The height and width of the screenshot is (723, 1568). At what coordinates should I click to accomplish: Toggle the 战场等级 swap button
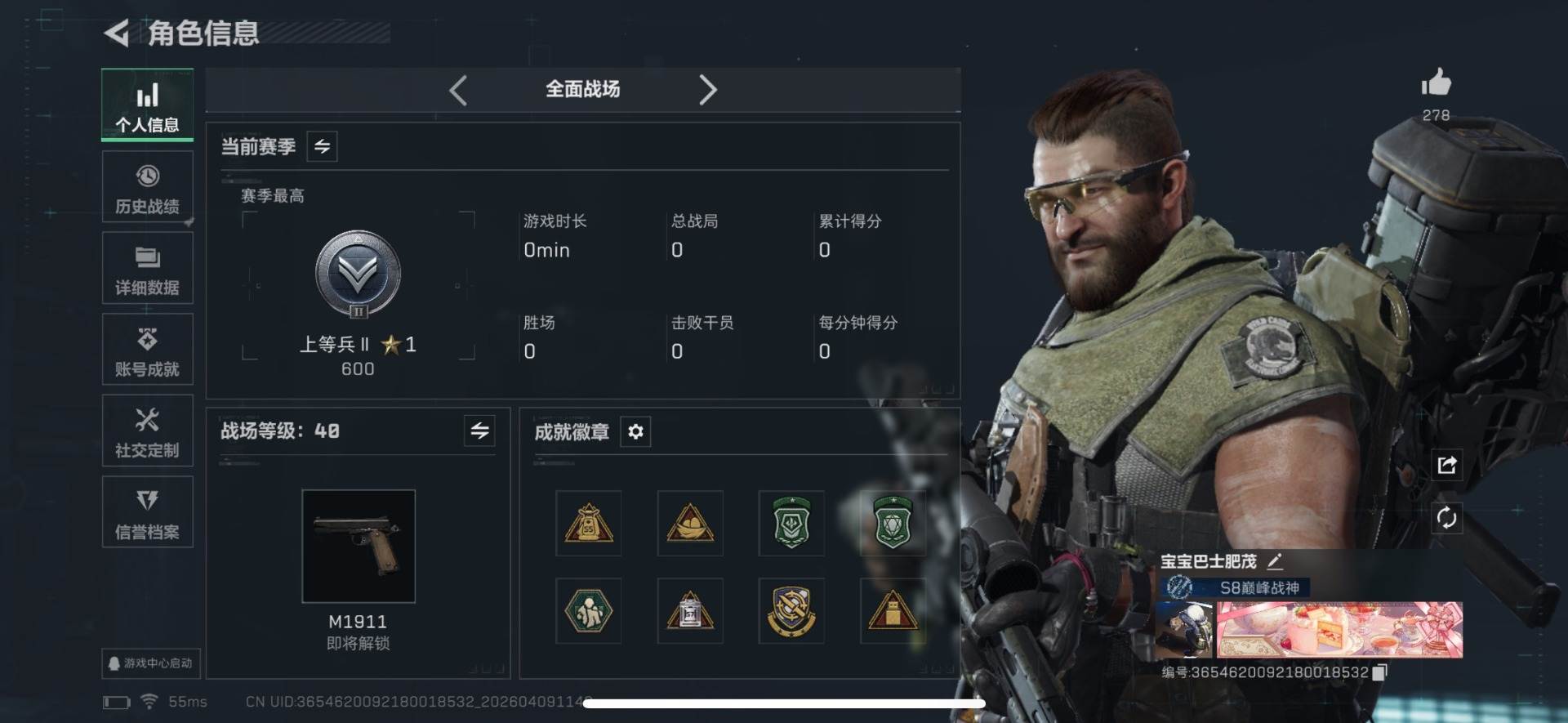pos(479,431)
